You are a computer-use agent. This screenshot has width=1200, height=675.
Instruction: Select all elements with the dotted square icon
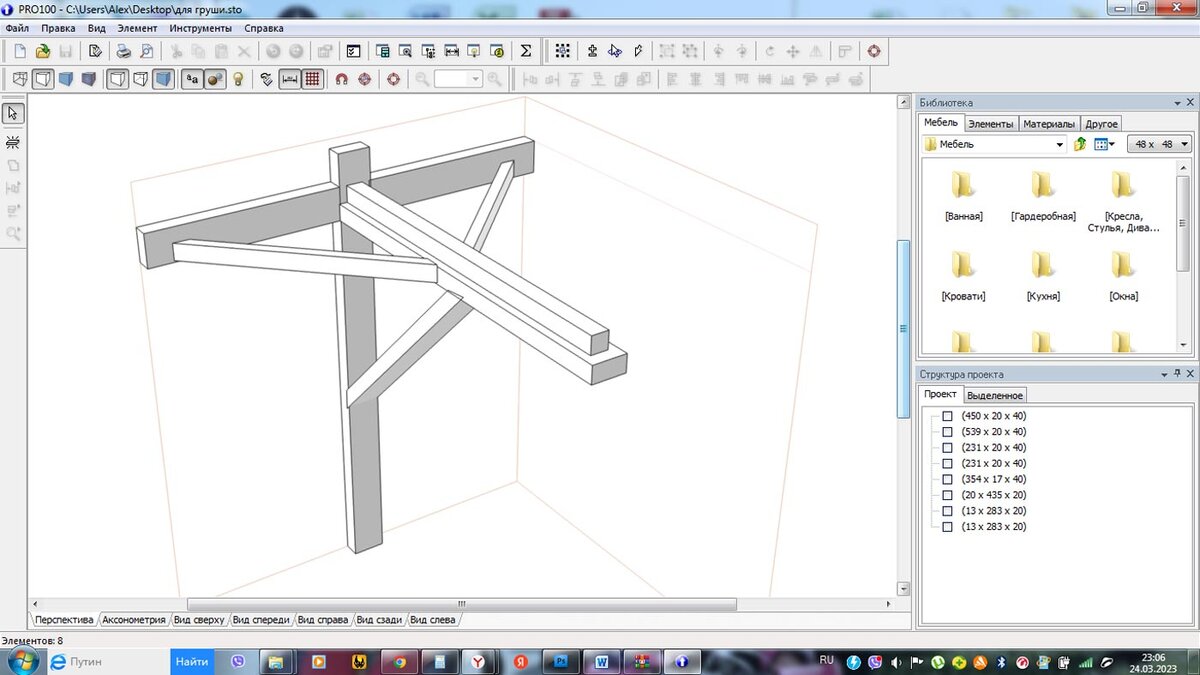click(x=563, y=51)
